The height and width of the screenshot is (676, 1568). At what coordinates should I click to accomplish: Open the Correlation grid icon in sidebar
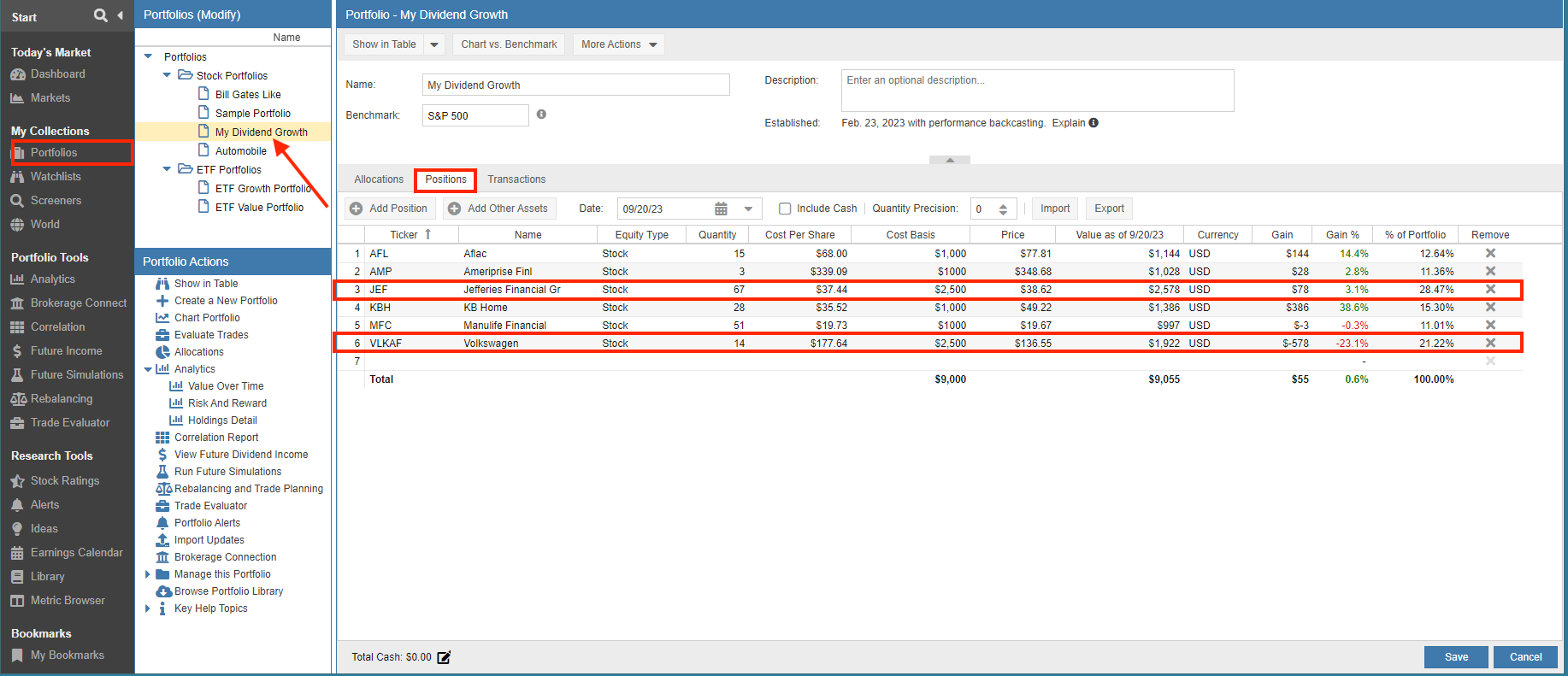click(x=17, y=327)
